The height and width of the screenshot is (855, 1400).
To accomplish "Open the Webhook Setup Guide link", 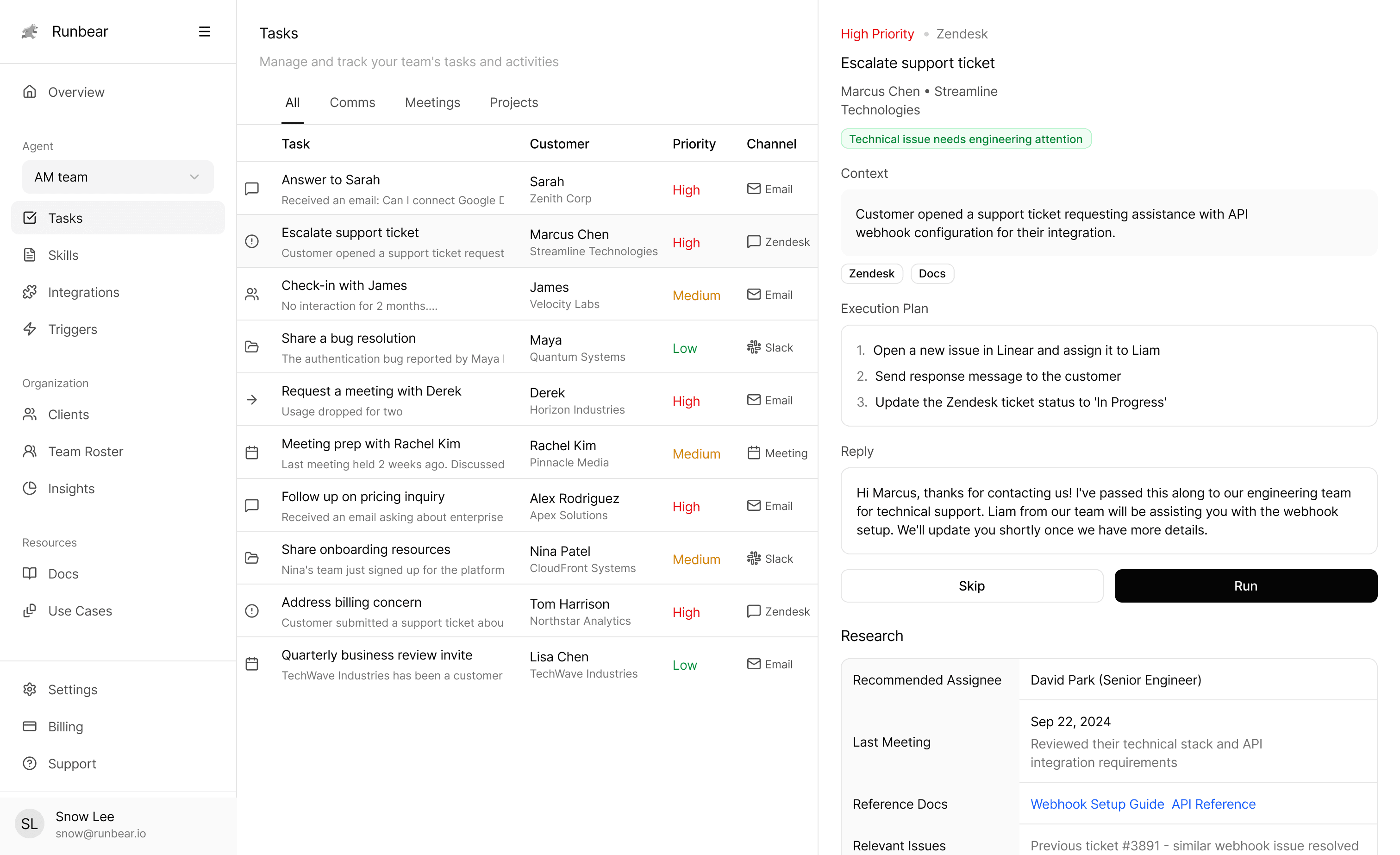I will (x=1097, y=804).
